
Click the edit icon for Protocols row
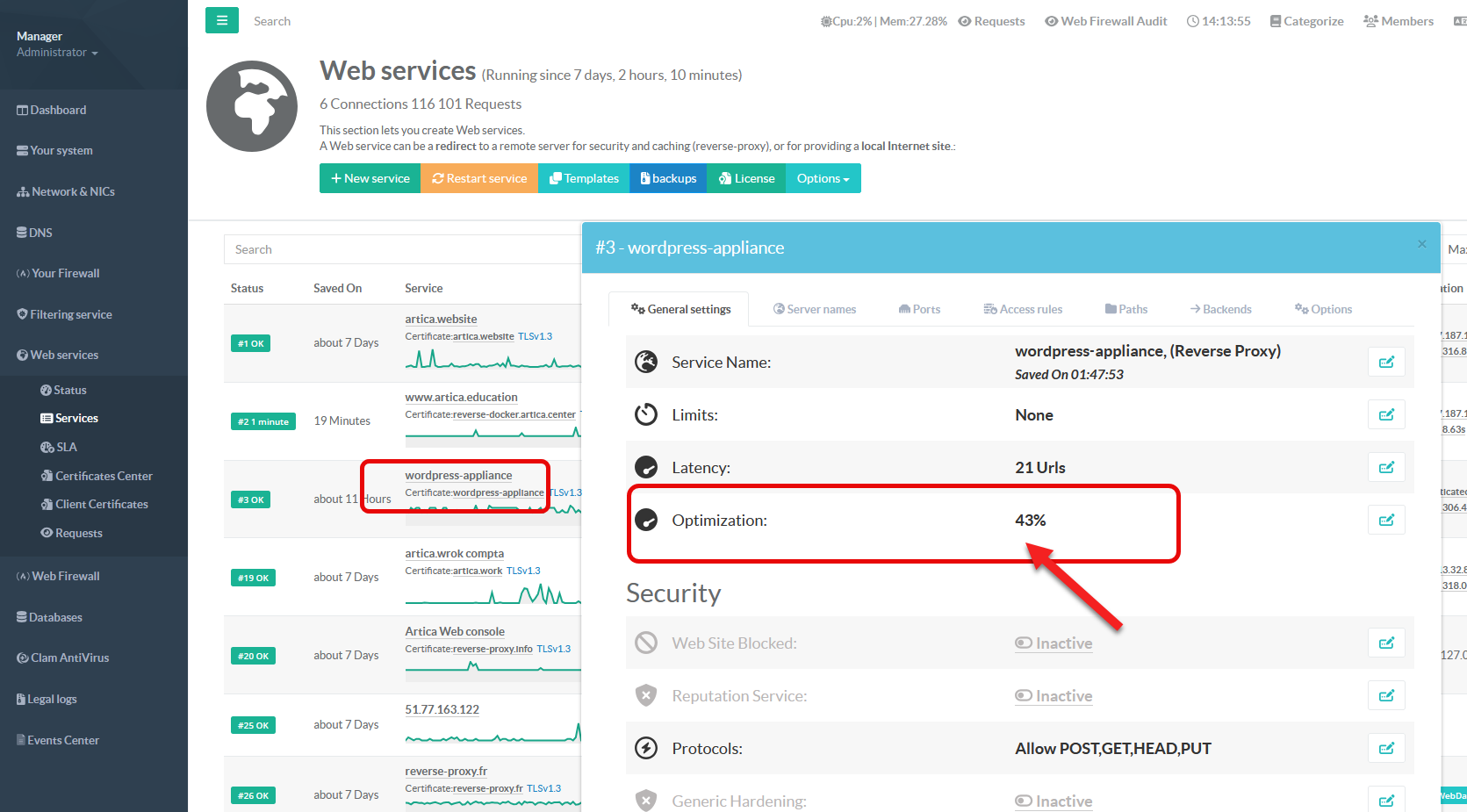pyautogui.click(x=1386, y=749)
